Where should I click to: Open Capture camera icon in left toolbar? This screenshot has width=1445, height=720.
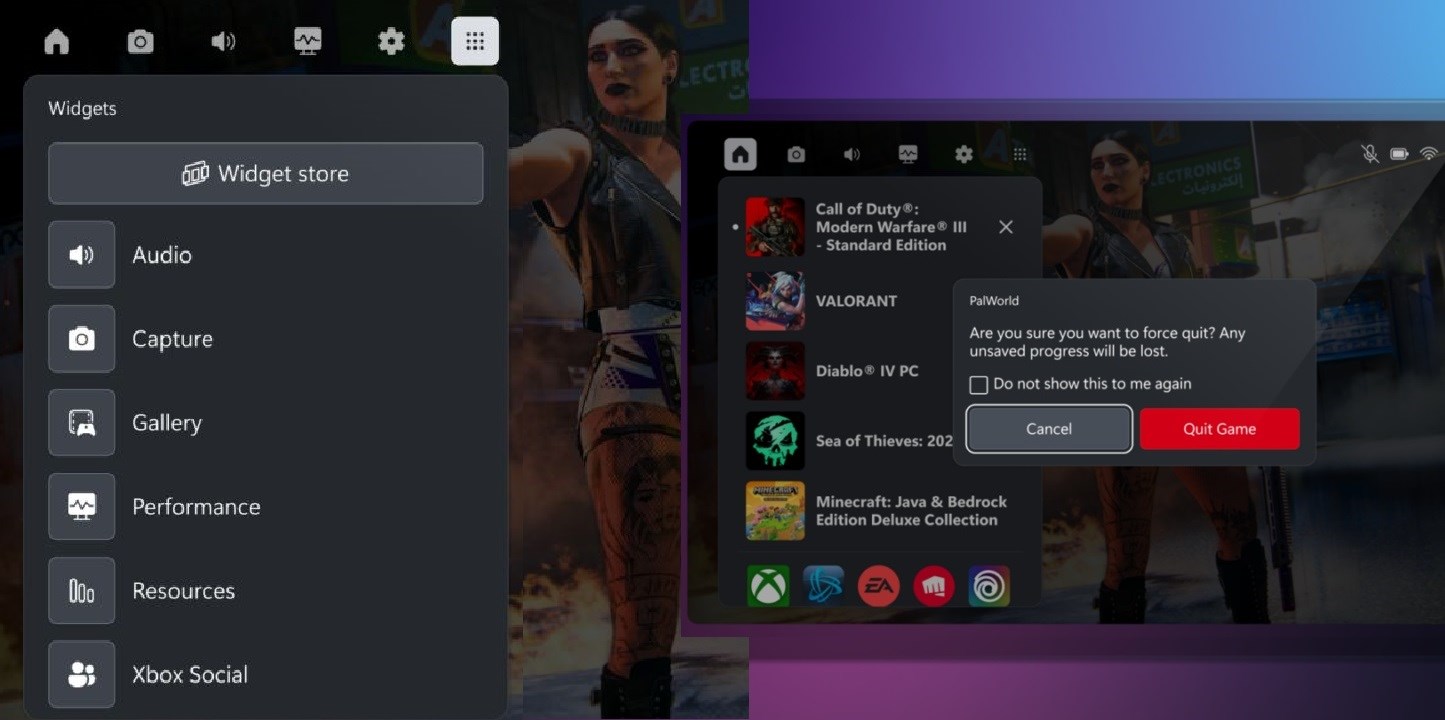click(x=140, y=41)
